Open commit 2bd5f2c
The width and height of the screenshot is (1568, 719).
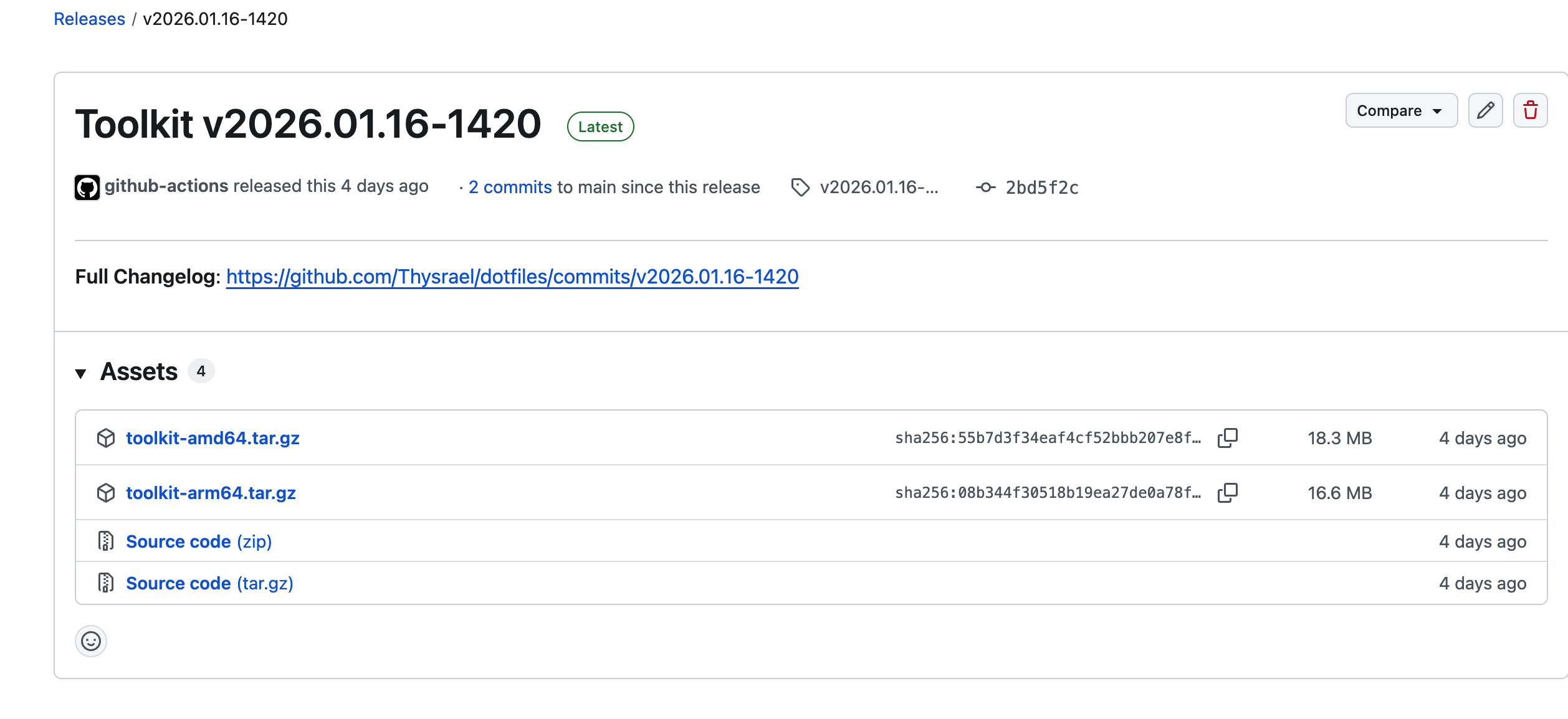(1041, 188)
